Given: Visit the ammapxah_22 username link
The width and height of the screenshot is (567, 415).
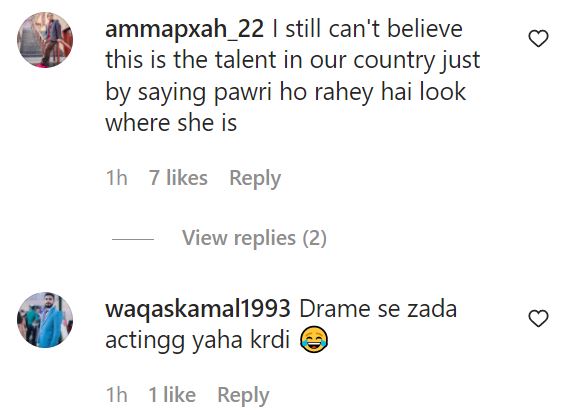Looking at the screenshot, I should [184, 29].
